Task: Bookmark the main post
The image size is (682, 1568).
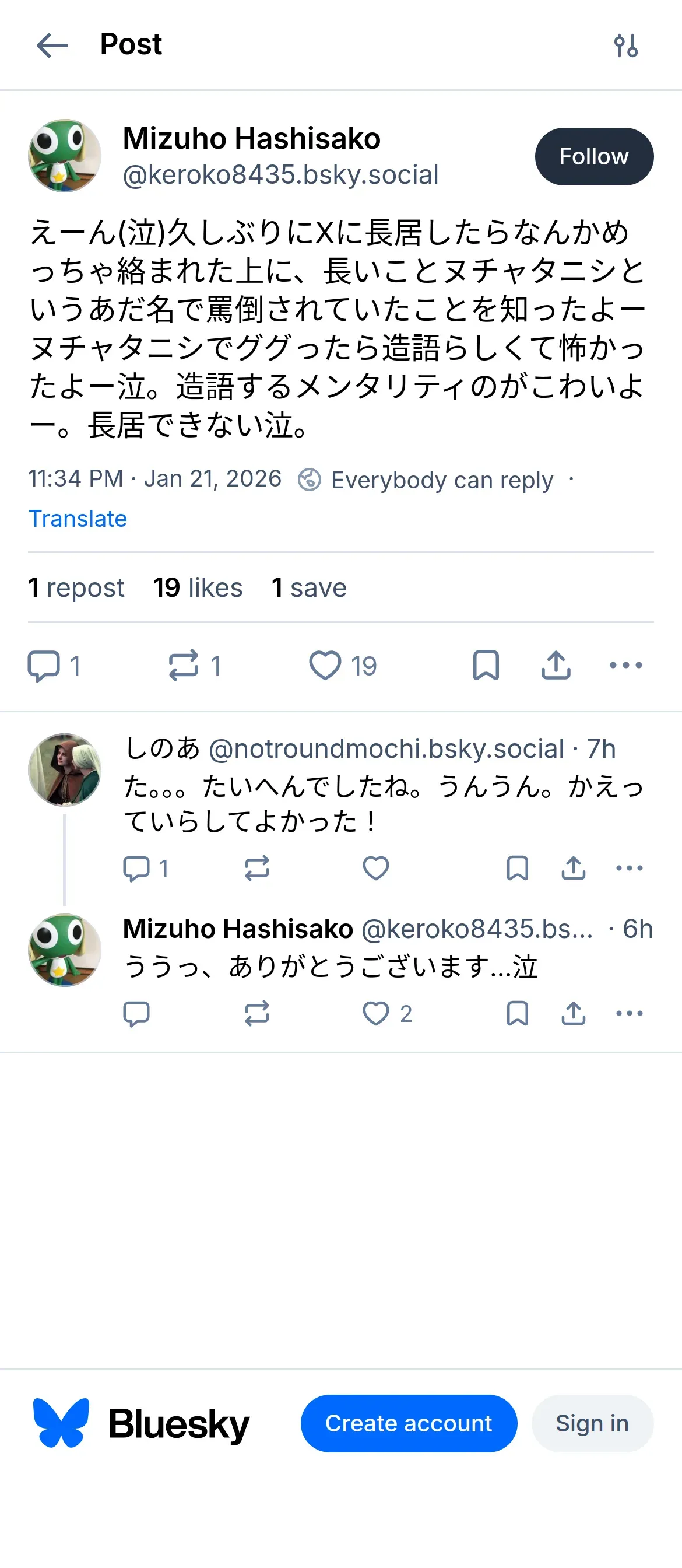Action: 486,666
